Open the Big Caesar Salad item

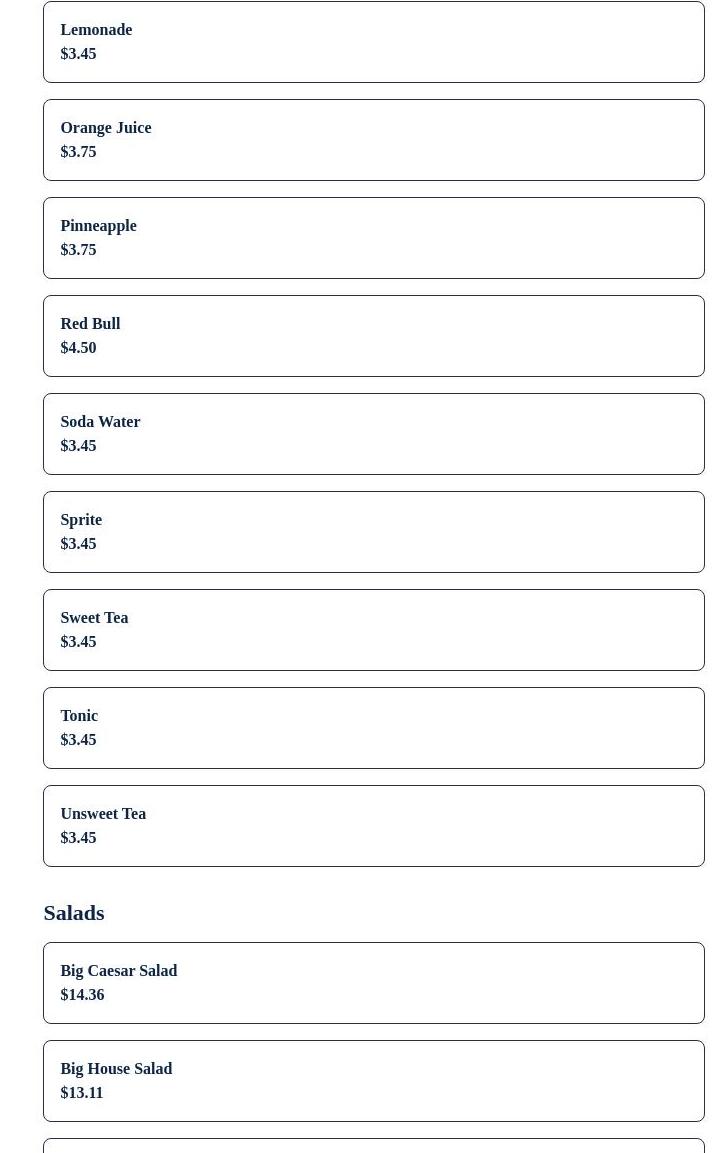pos(373,983)
